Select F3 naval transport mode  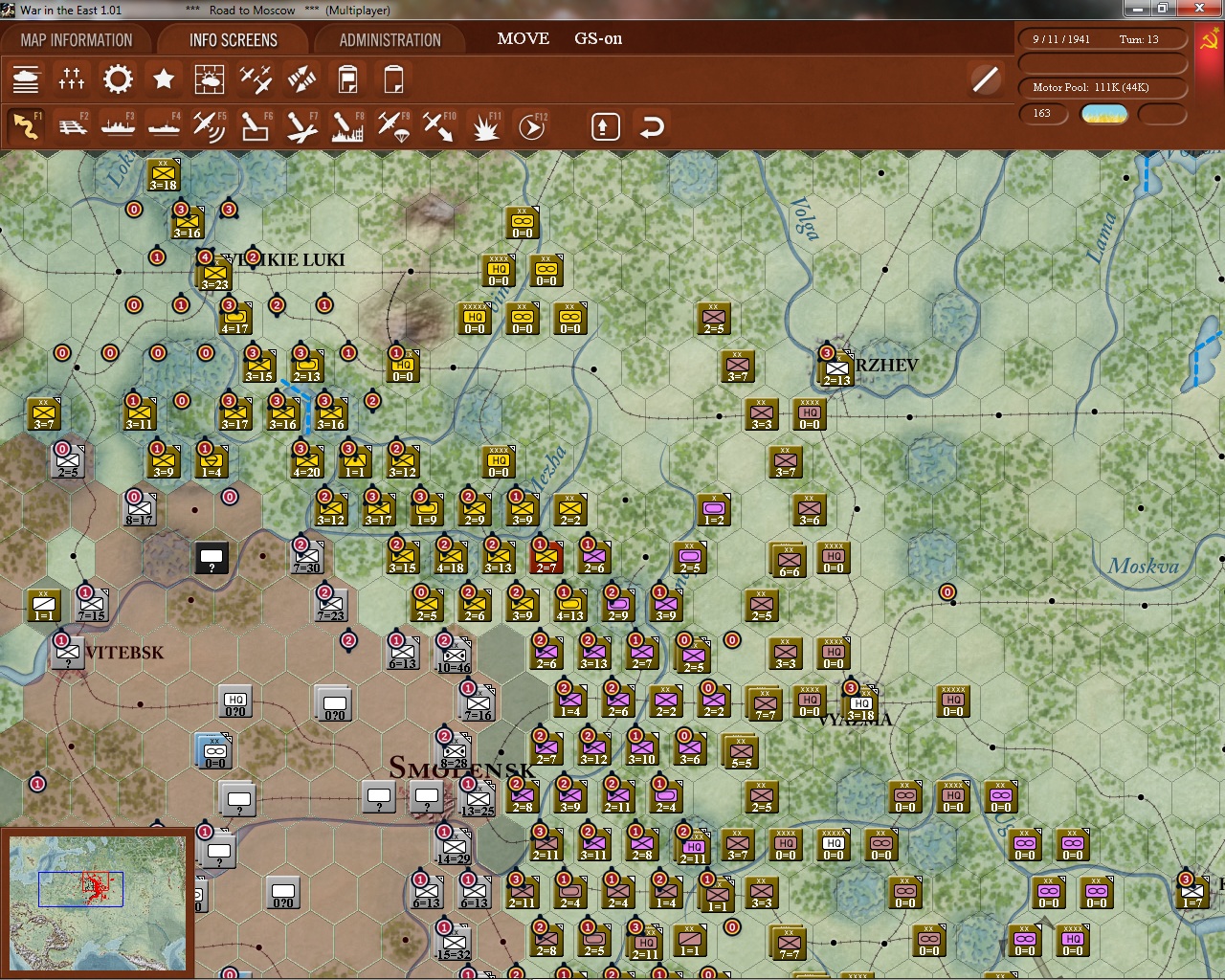(118, 126)
